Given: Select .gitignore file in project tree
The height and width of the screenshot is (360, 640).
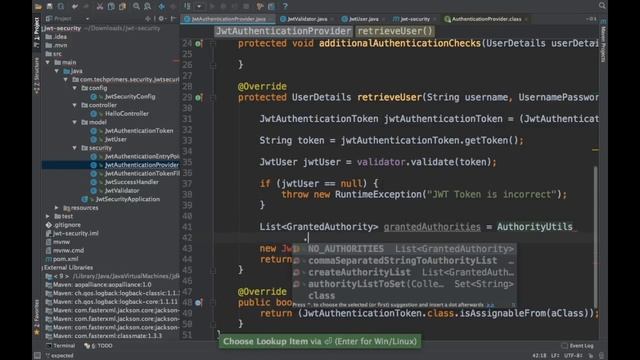Looking at the screenshot, I should 67,225.
